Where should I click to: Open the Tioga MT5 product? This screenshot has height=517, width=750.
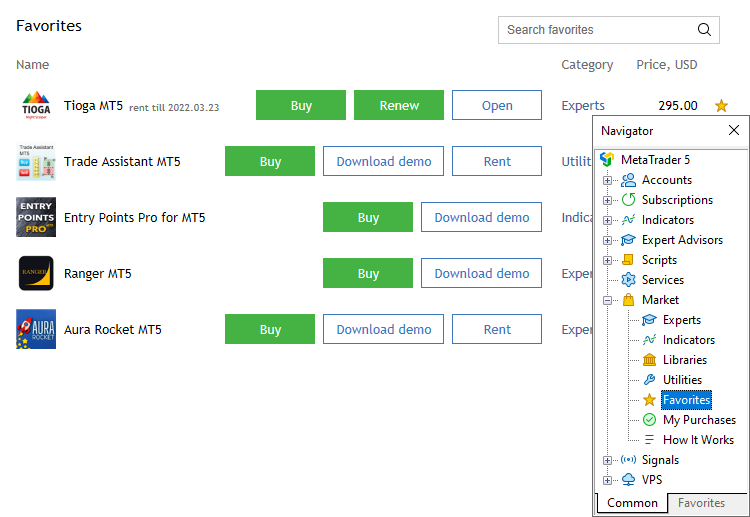click(x=497, y=105)
